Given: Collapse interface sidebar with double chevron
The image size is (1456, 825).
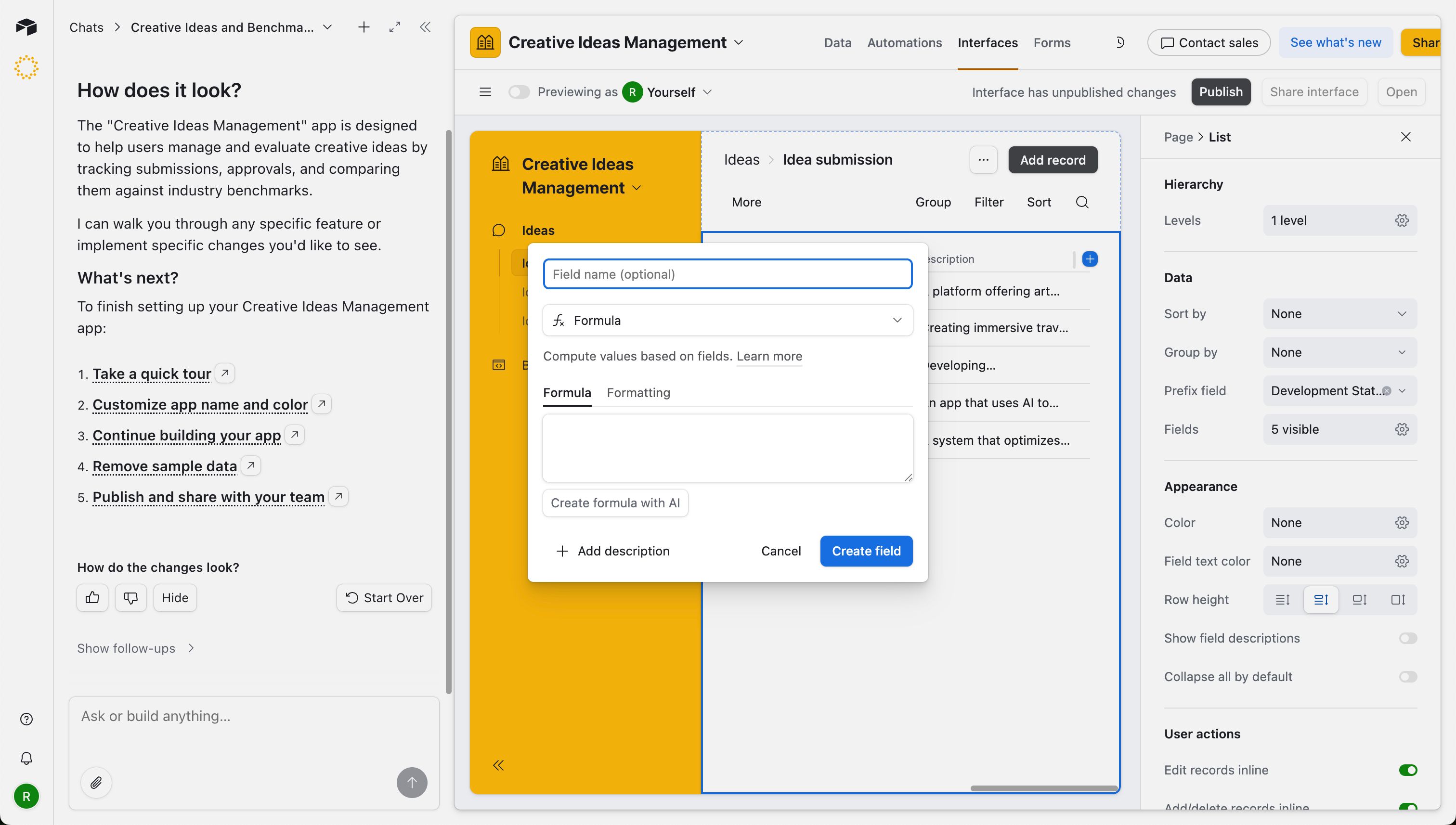Looking at the screenshot, I should point(498,765).
